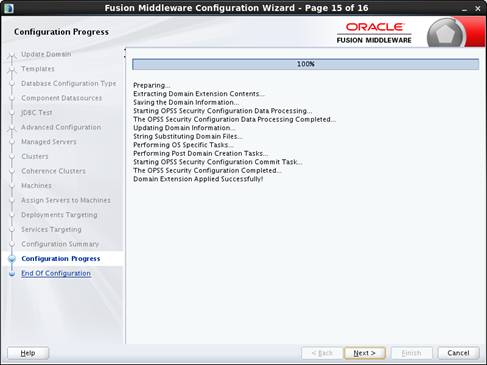Click 'Saving the Domain Information...' line

tap(186, 102)
